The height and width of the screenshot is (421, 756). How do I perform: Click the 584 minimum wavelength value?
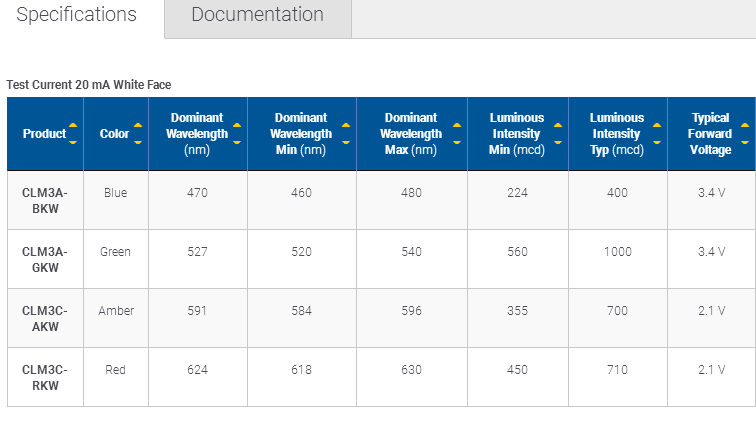pos(301,311)
